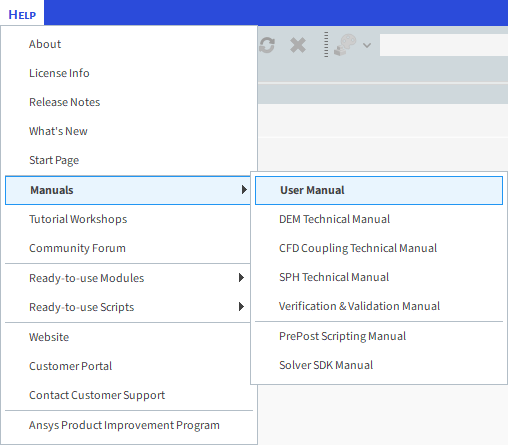
Task: Click the refresh arrows icon
Action: click(267, 45)
